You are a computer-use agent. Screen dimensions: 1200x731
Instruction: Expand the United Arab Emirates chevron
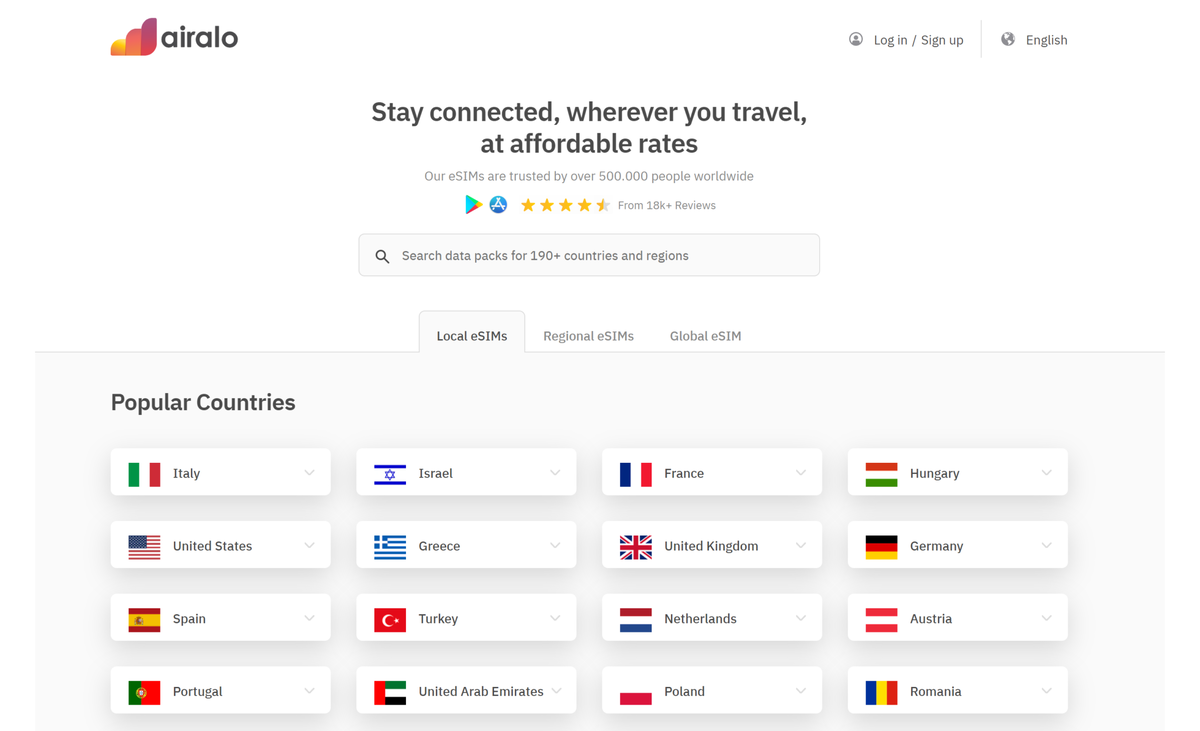[557, 691]
